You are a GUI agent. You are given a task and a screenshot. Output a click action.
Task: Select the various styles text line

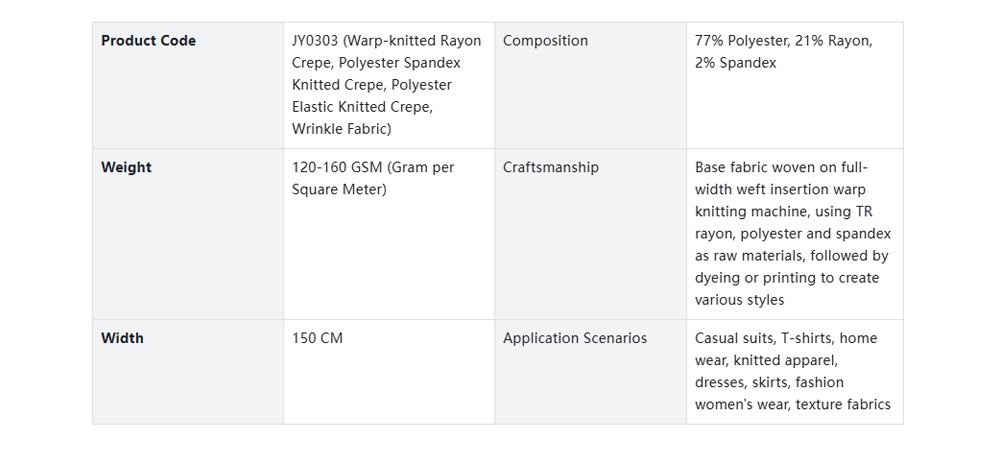click(739, 300)
